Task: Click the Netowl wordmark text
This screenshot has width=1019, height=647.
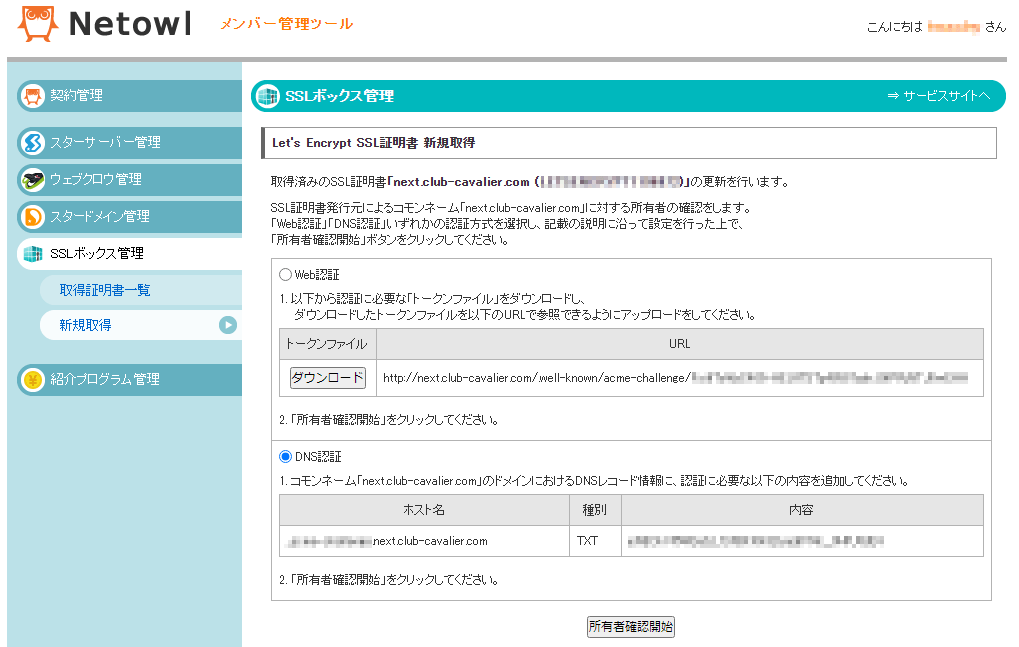Action: click(x=131, y=25)
